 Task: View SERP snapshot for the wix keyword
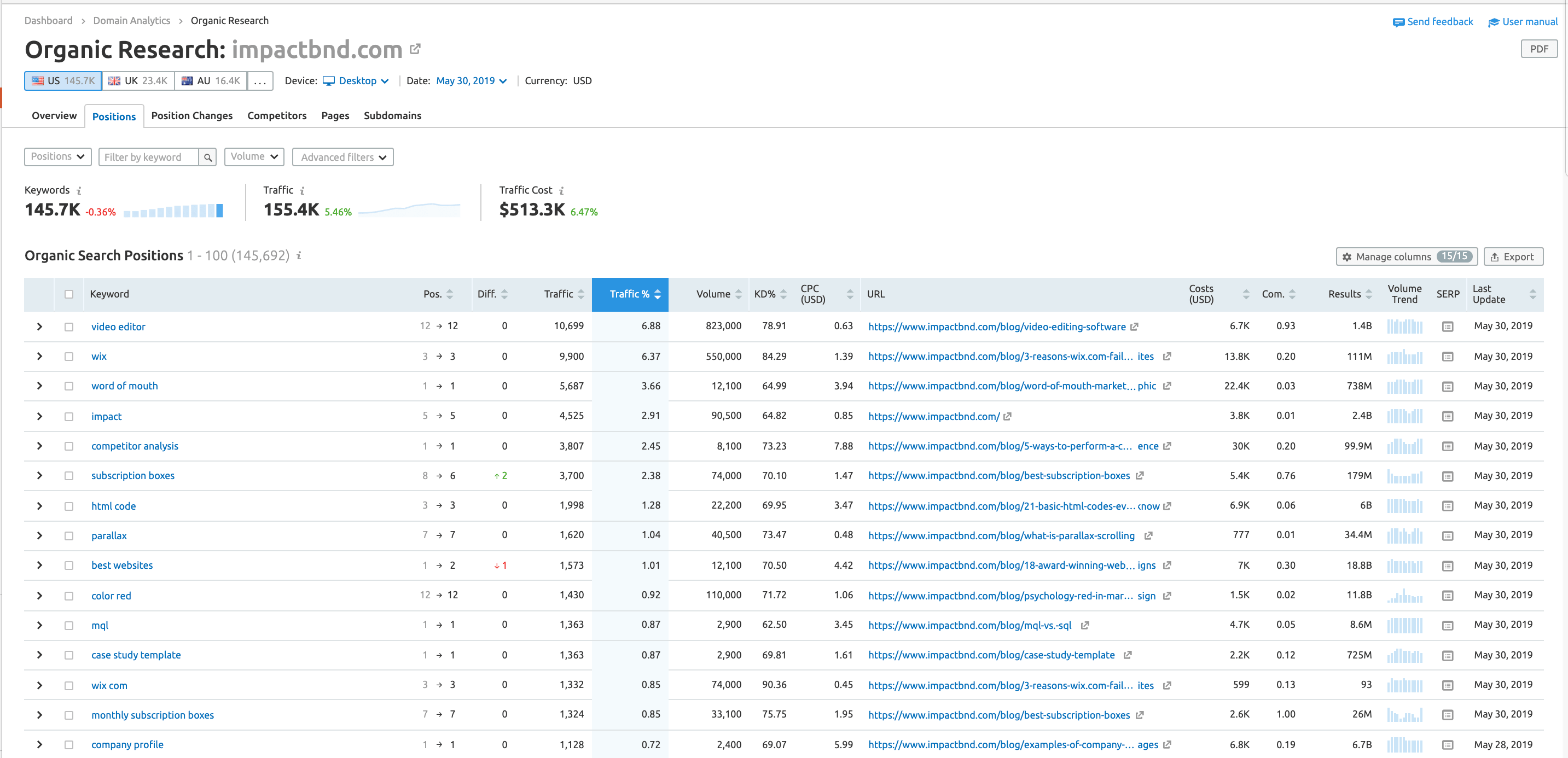1448,357
